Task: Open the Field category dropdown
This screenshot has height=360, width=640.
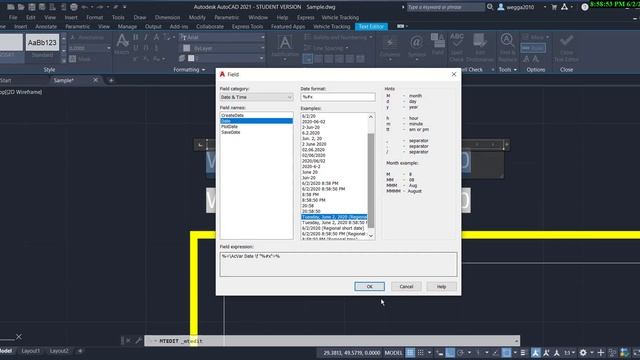Action: click(256, 97)
